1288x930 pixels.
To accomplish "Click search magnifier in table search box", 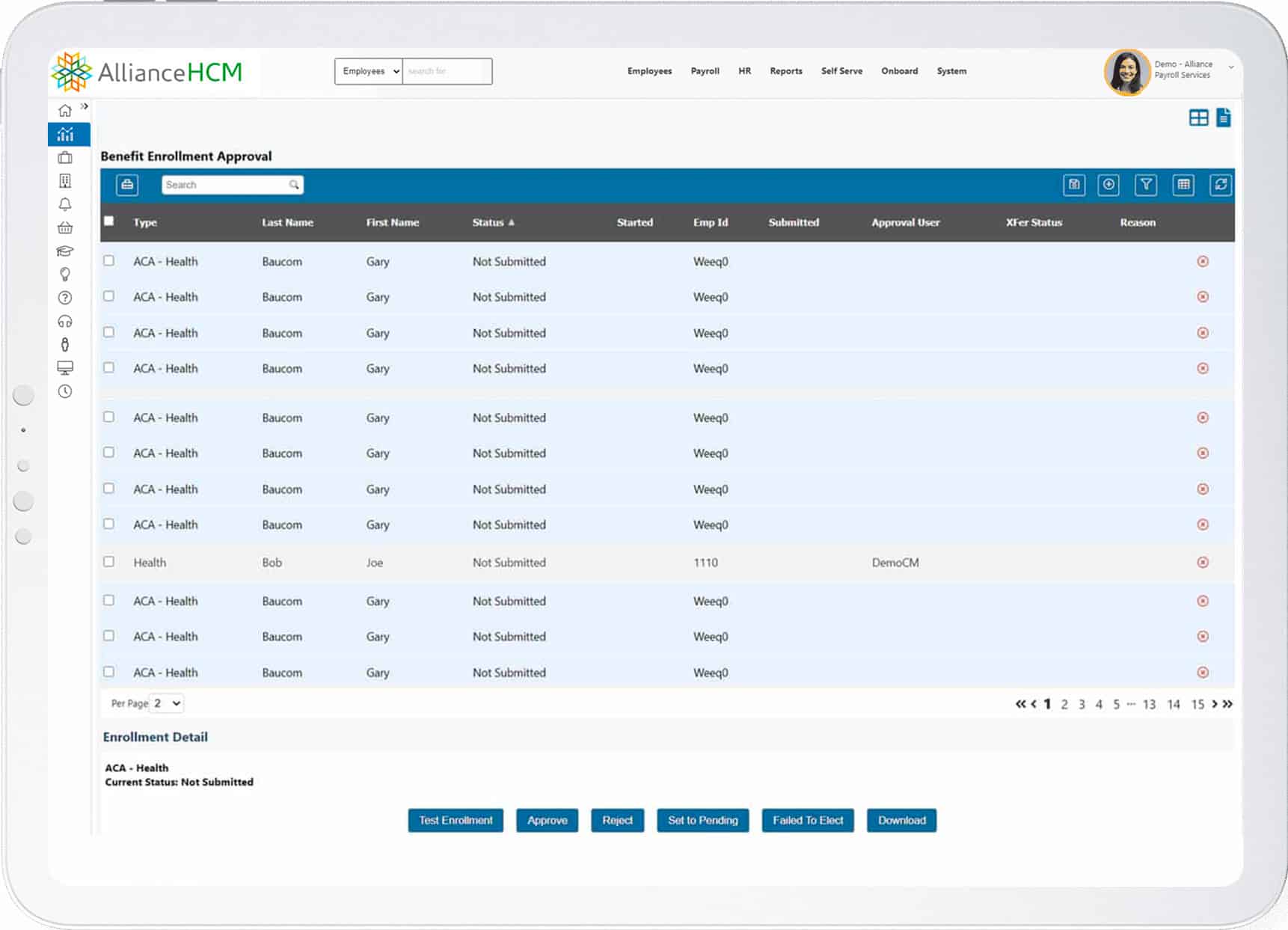I will coord(294,185).
